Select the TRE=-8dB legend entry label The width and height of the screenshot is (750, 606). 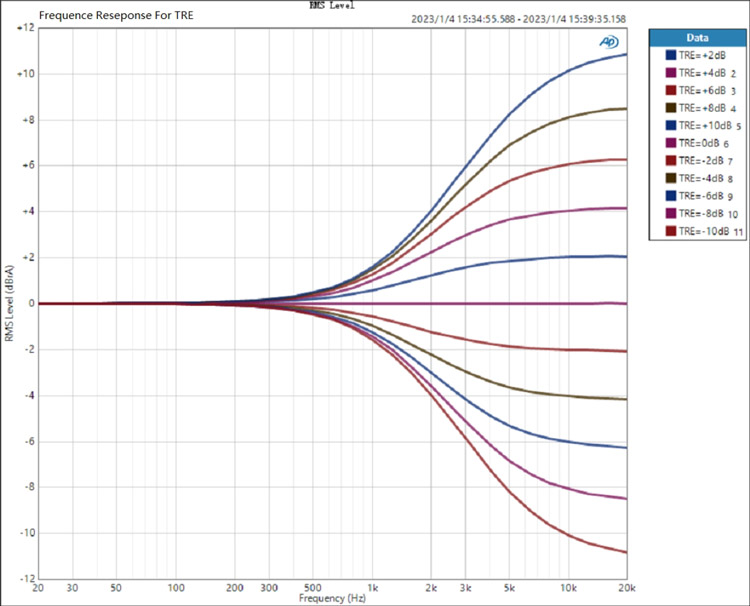click(701, 213)
